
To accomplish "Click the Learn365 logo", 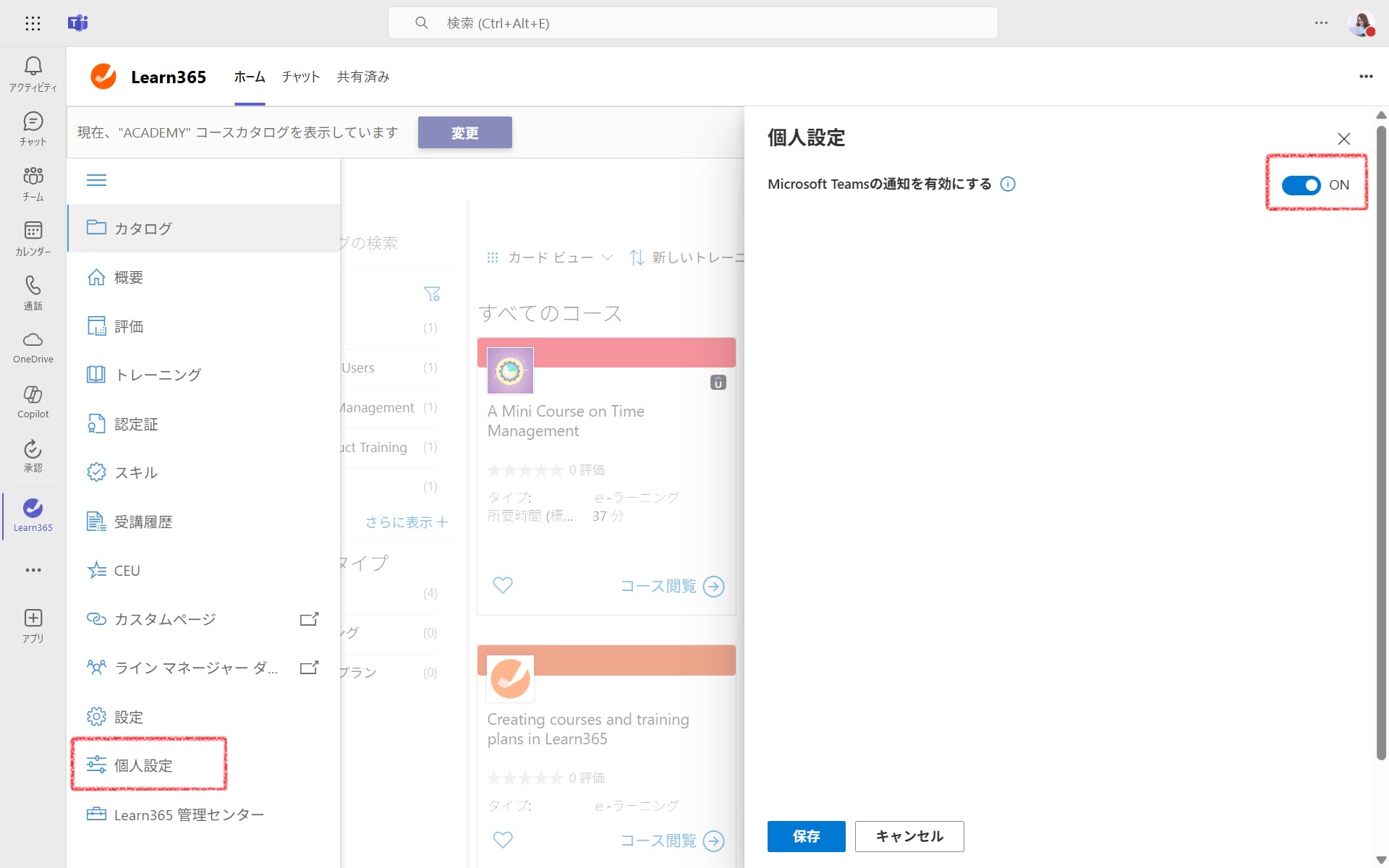I will pos(103,76).
